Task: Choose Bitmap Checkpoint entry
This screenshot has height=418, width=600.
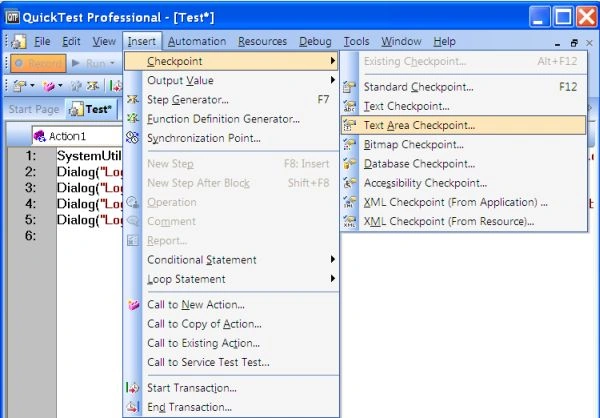Action: [464, 144]
